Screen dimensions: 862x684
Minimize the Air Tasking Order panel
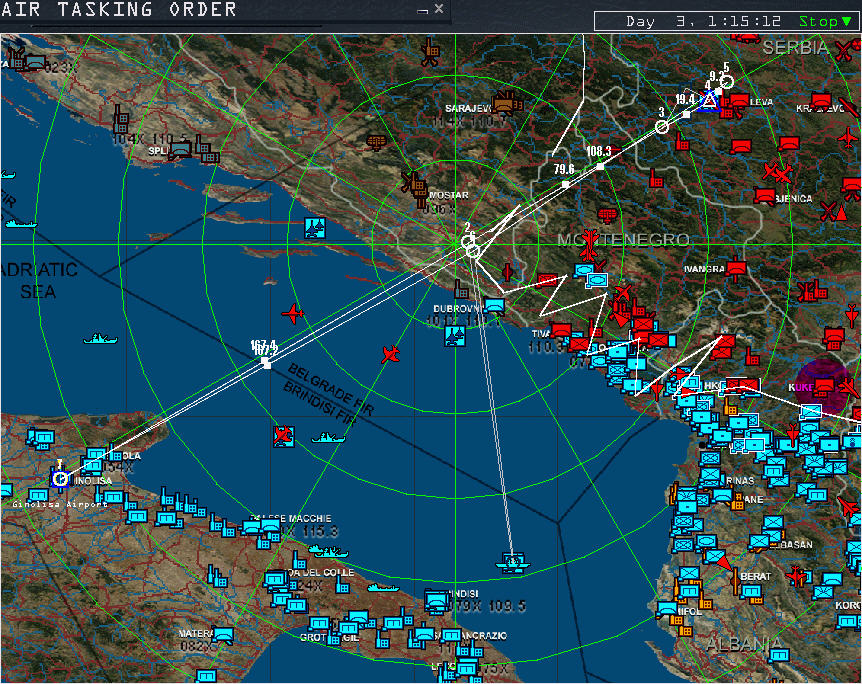423,10
